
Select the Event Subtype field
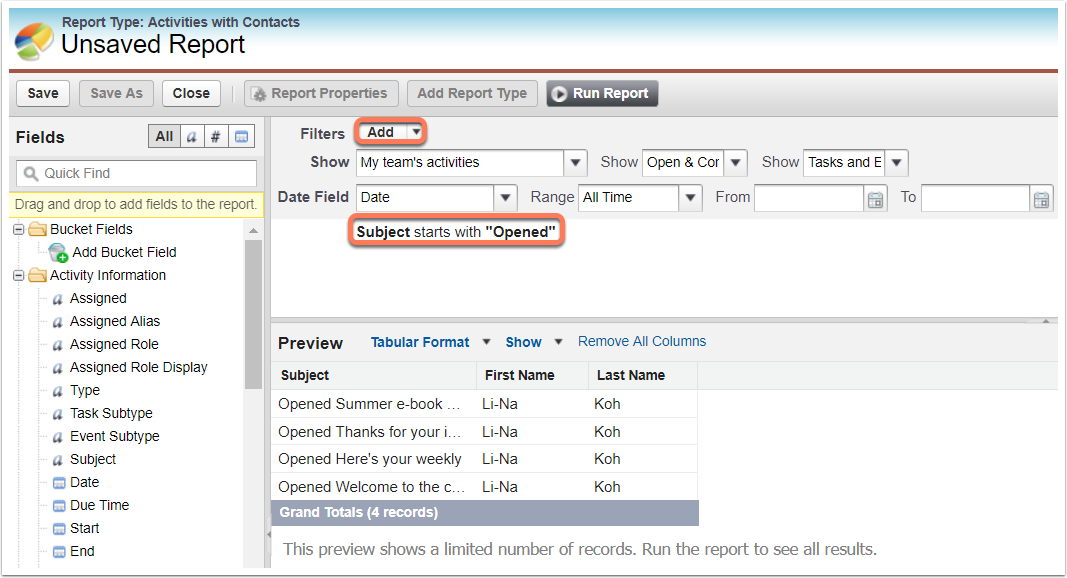115,437
